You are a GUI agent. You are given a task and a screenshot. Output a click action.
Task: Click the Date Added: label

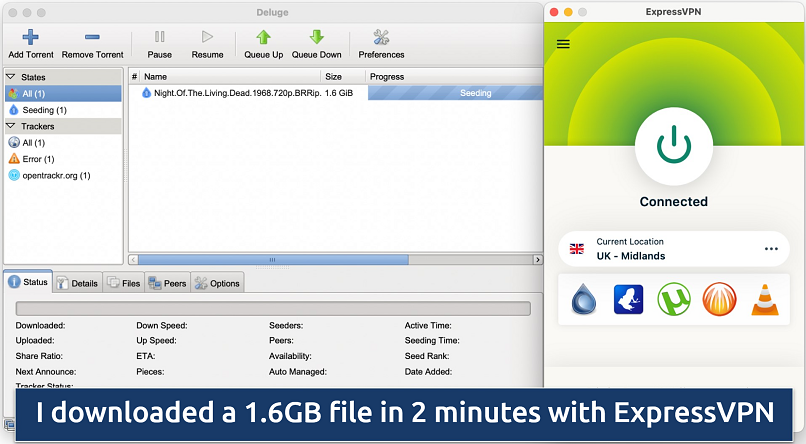click(428, 372)
